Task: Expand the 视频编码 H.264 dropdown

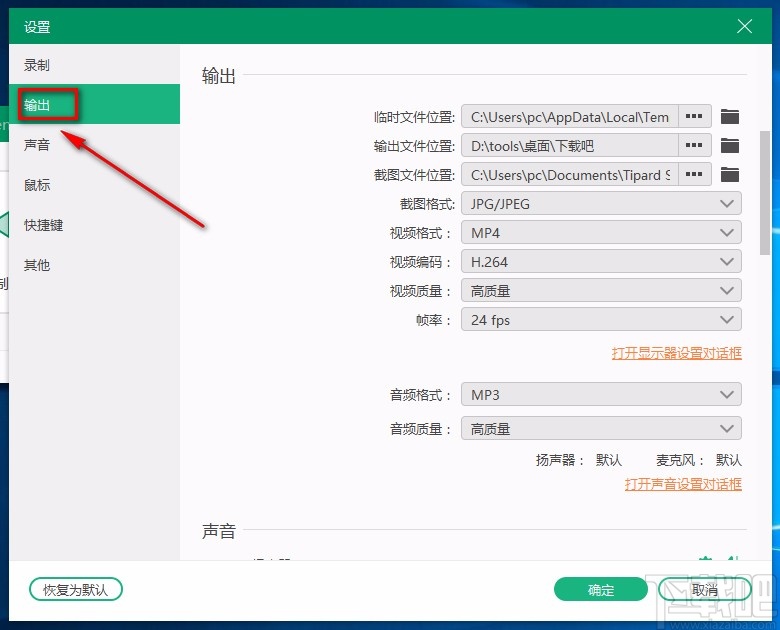Action: [x=601, y=261]
